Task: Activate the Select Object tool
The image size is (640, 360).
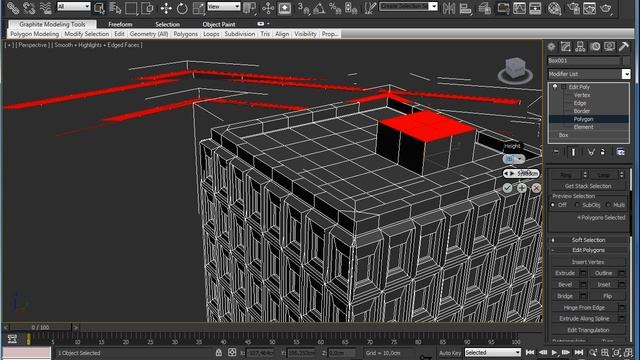Action: click(x=99, y=7)
